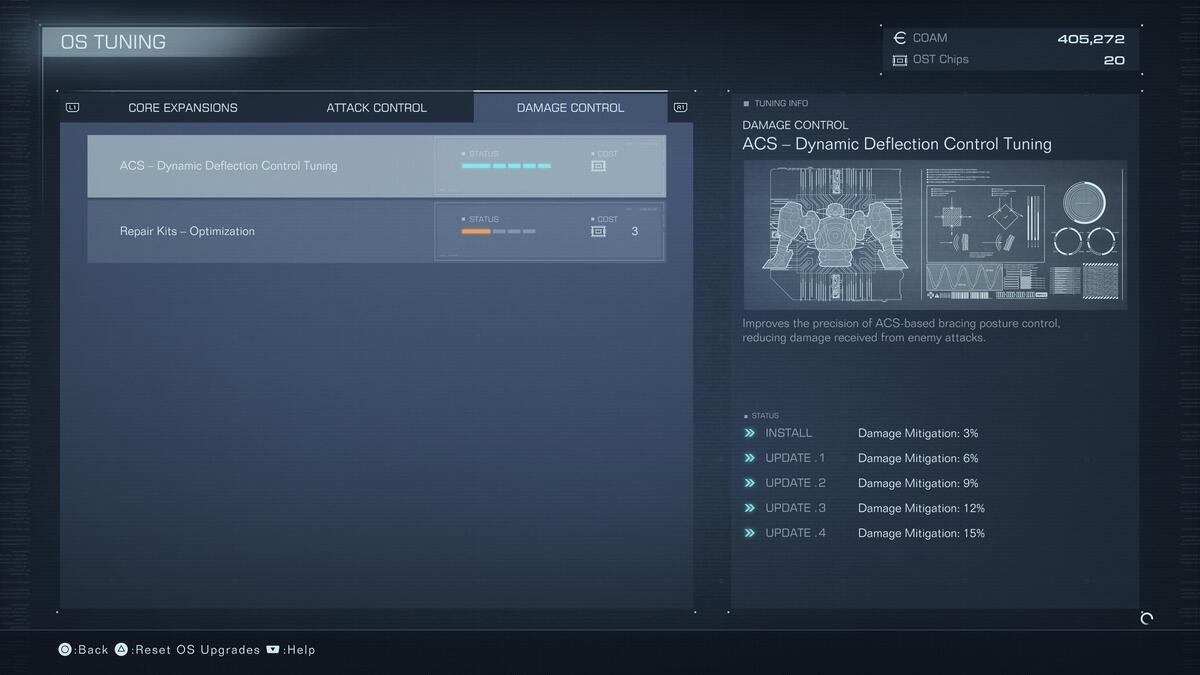This screenshot has width=1200, height=675.
Task: Select ACS – Dynamic Deflection Control Tuning
Action: [x=229, y=166]
